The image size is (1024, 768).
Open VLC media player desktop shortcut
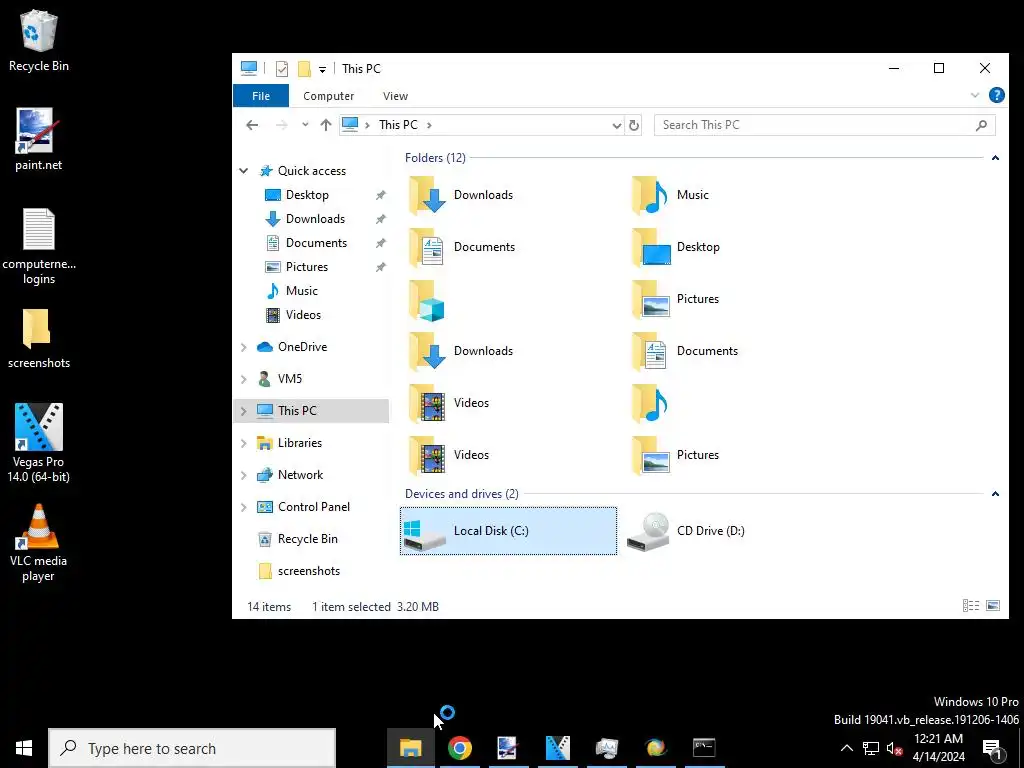39,542
